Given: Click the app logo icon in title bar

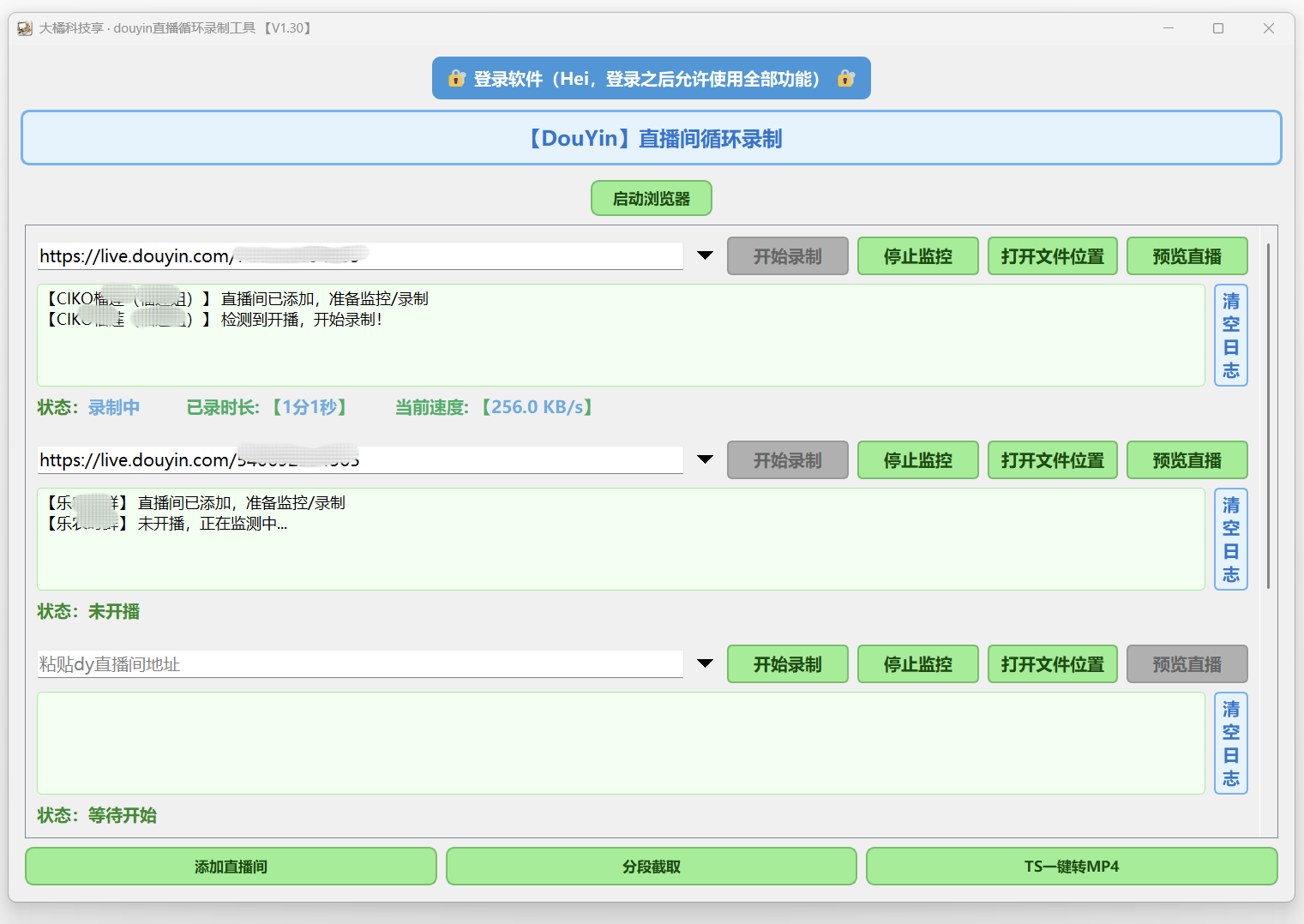Looking at the screenshot, I should [x=25, y=28].
